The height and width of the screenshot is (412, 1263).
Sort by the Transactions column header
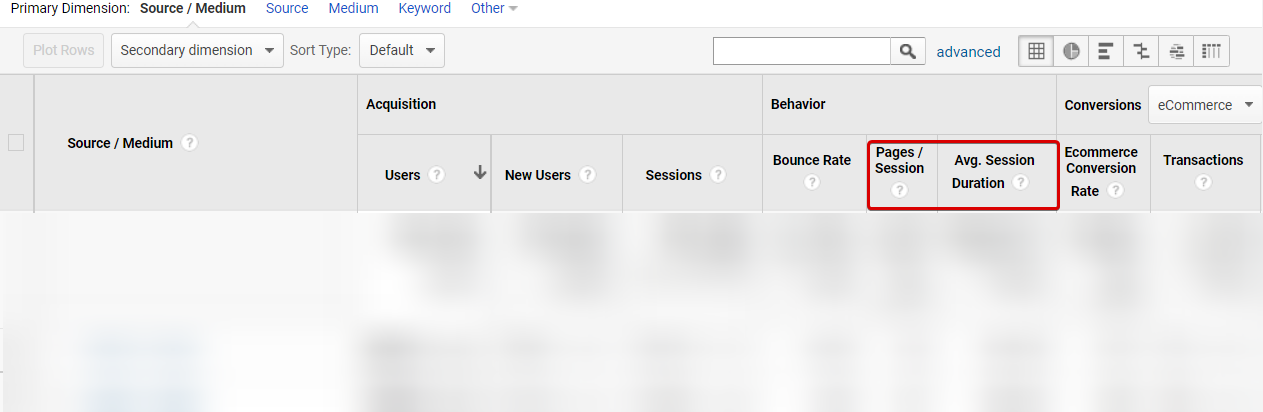point(1203,160)
